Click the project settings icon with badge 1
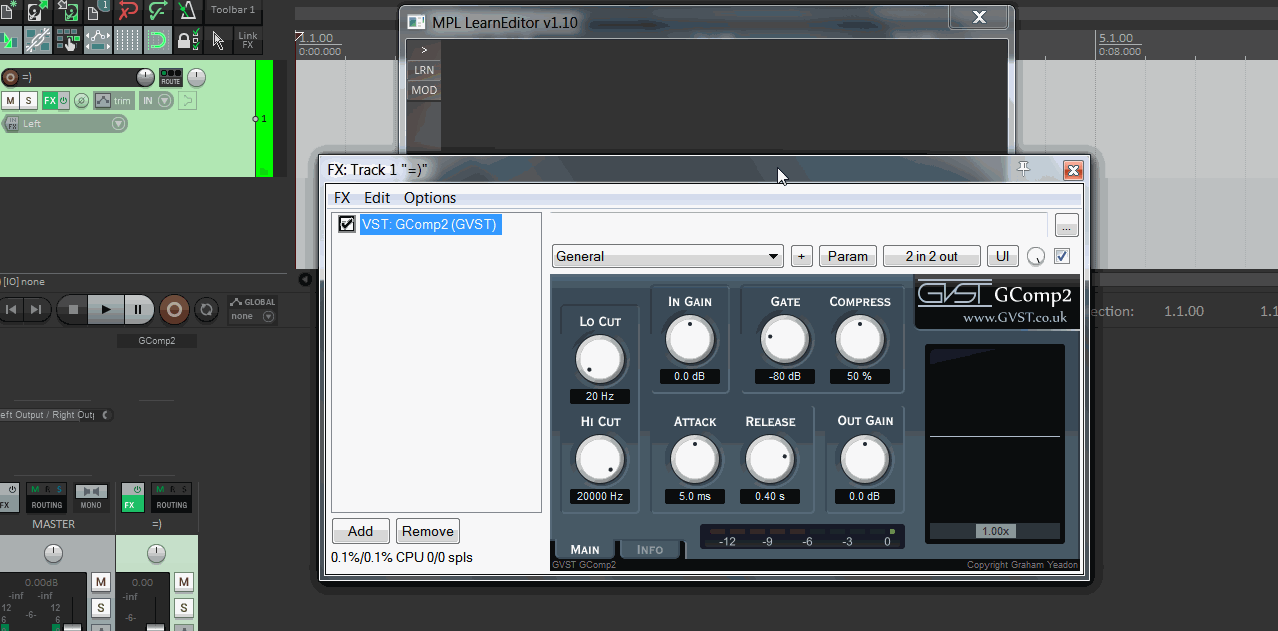The image size is (1278, 631). [x=97, y=12]
